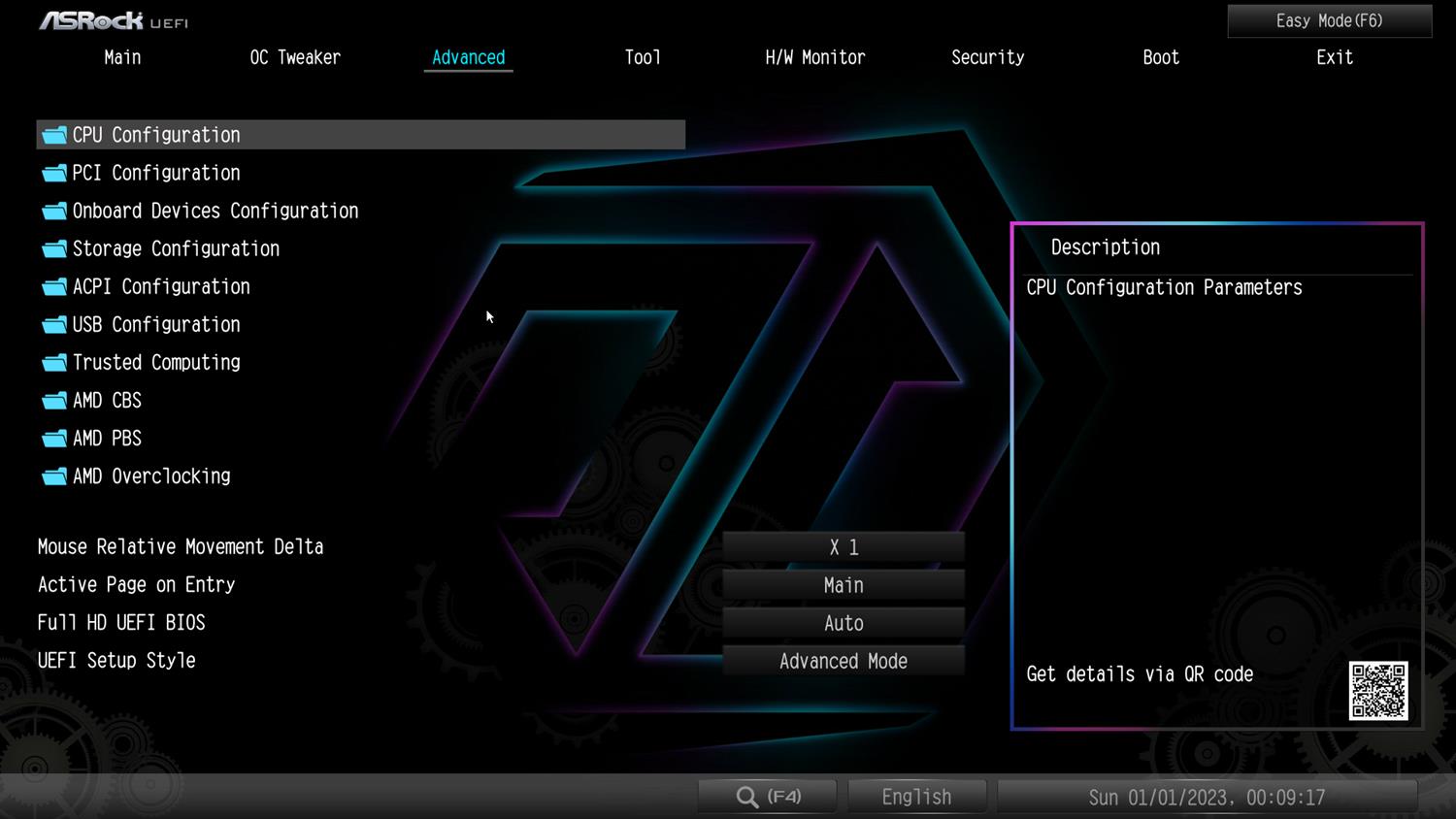
Task: Click the QR code for details
Action: pos(1377,691)
